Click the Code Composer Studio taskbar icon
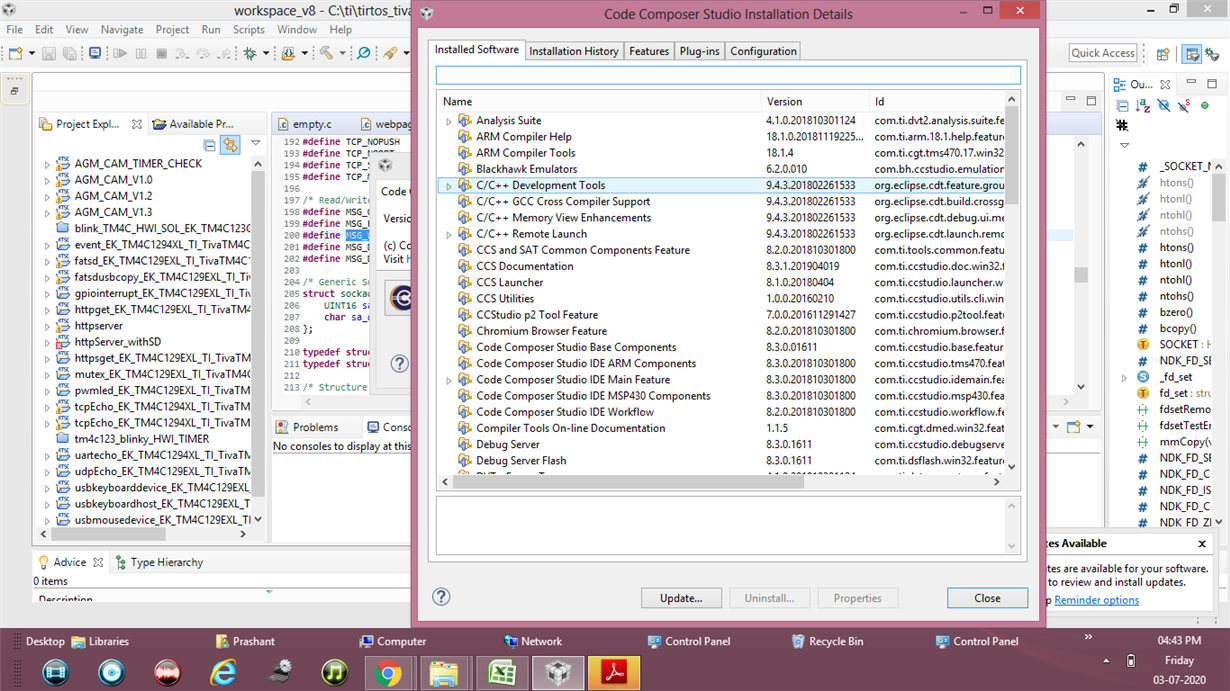1230x691 pixels. click(x=557, y=673)
